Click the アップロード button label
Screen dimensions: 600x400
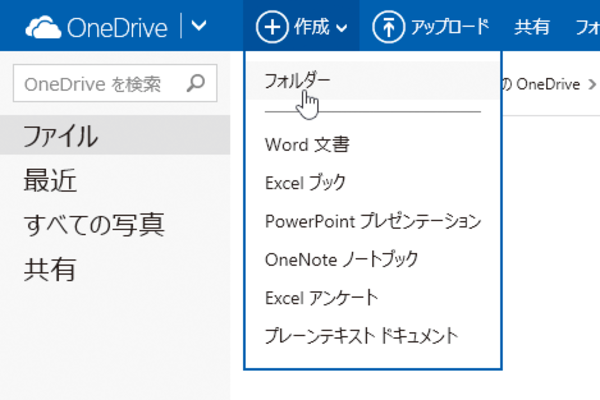click(450, 27)
